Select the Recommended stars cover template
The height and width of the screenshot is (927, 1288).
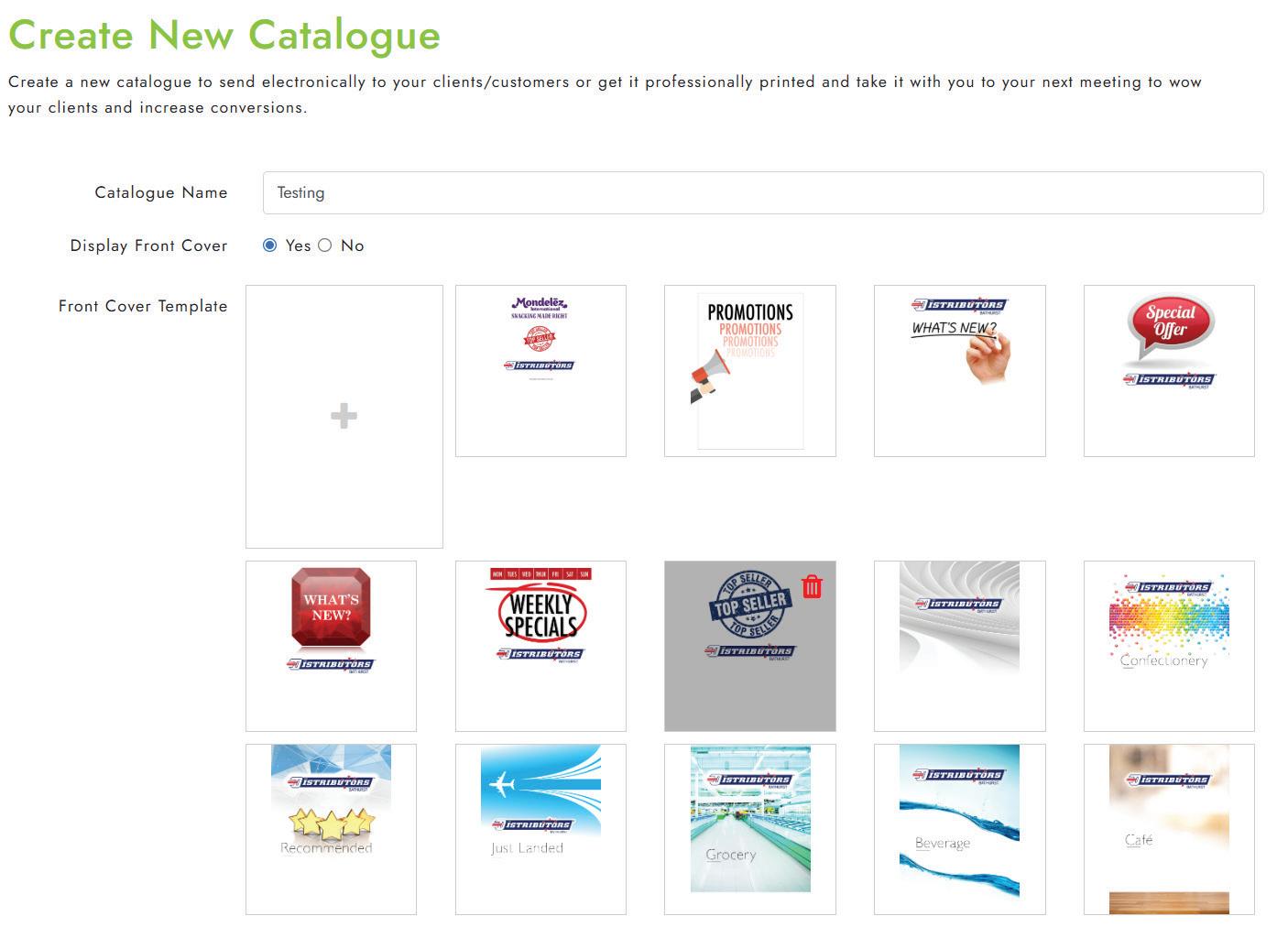(x=331, y=829)
